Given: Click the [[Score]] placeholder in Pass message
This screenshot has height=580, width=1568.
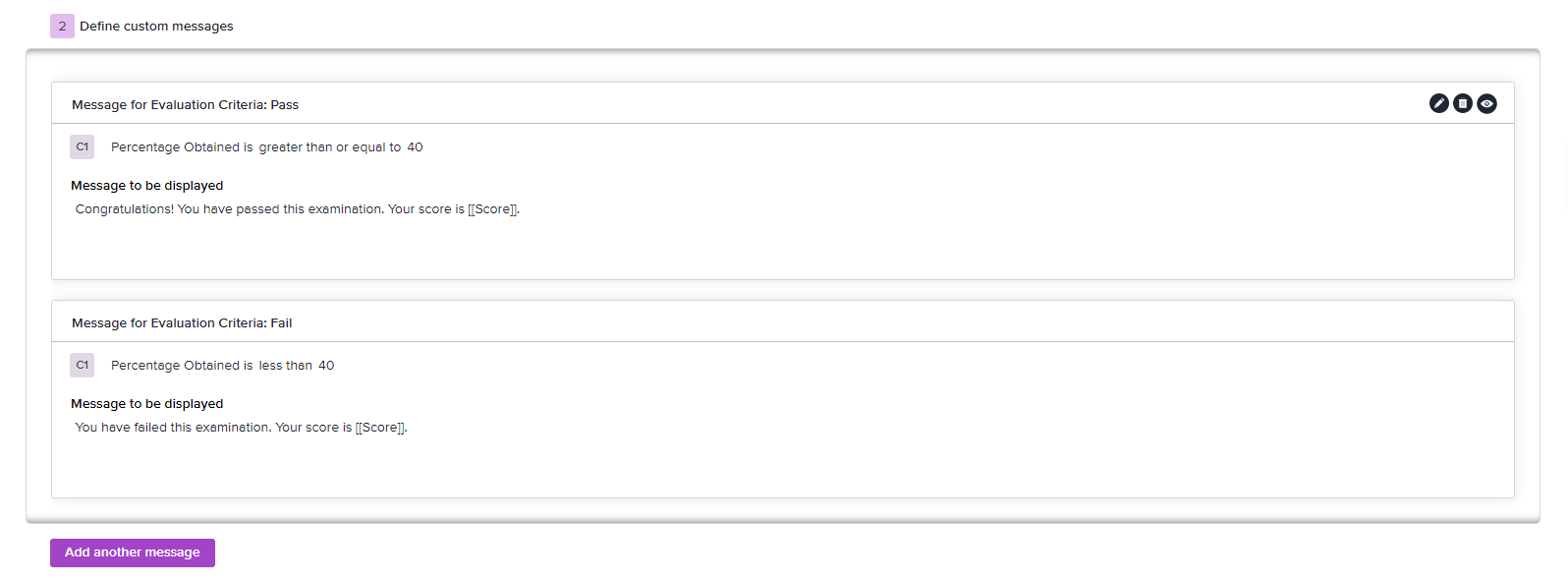Looking at the screenshot, I should [492, 209].
